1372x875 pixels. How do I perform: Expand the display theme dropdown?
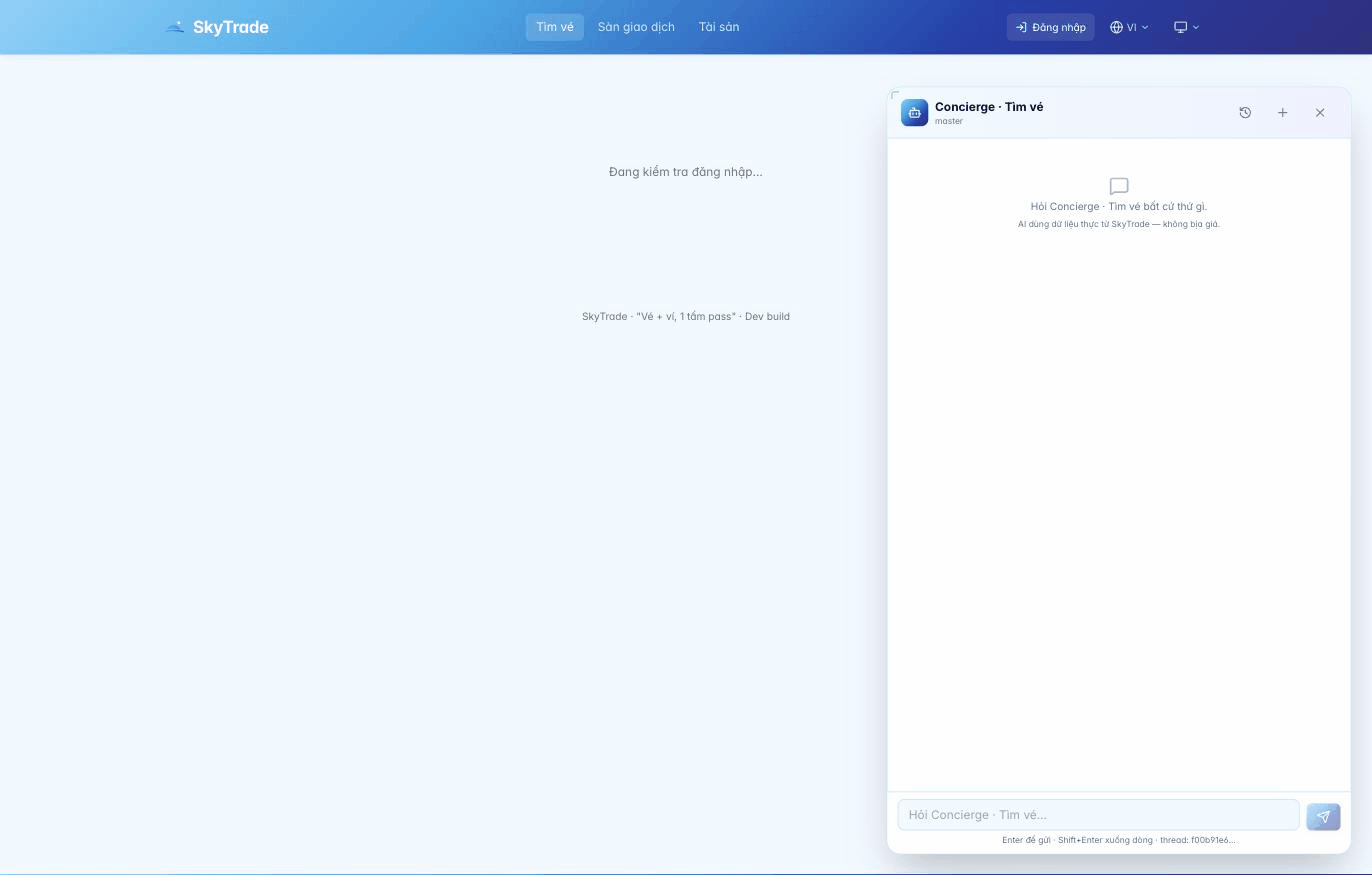(1186, 27)
